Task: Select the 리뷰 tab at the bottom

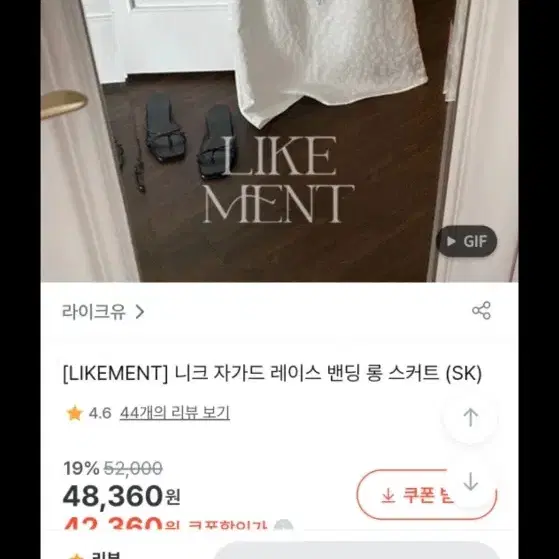Action: (106, 555)
